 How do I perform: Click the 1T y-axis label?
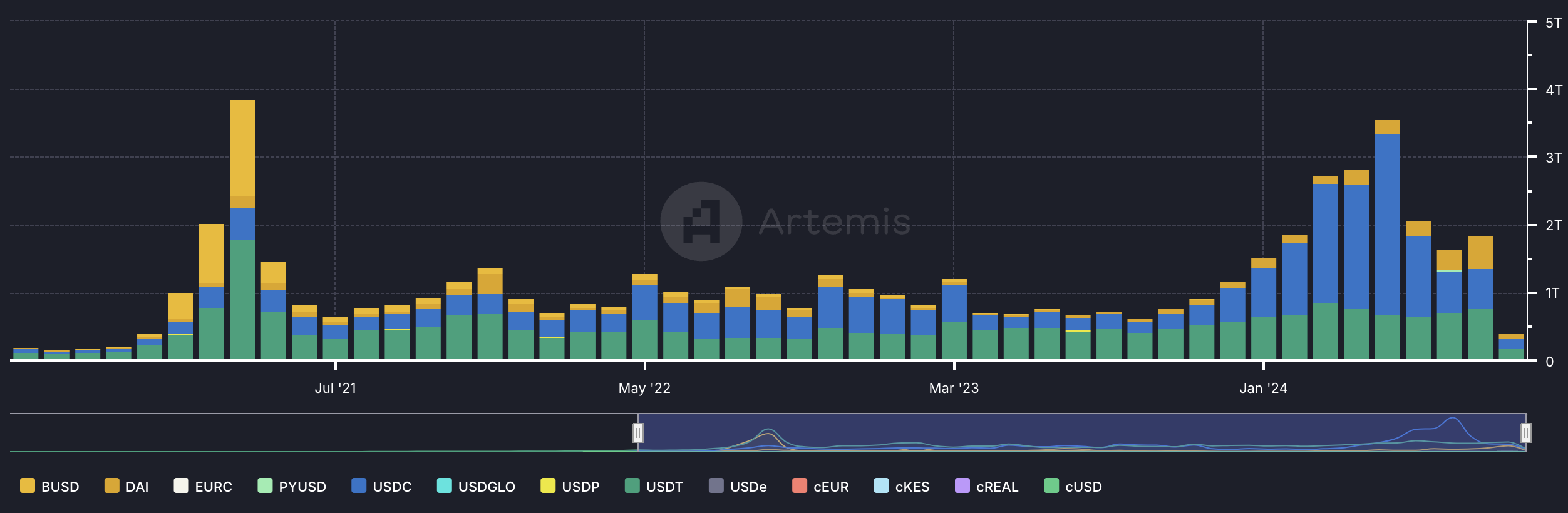[1552, 293]
